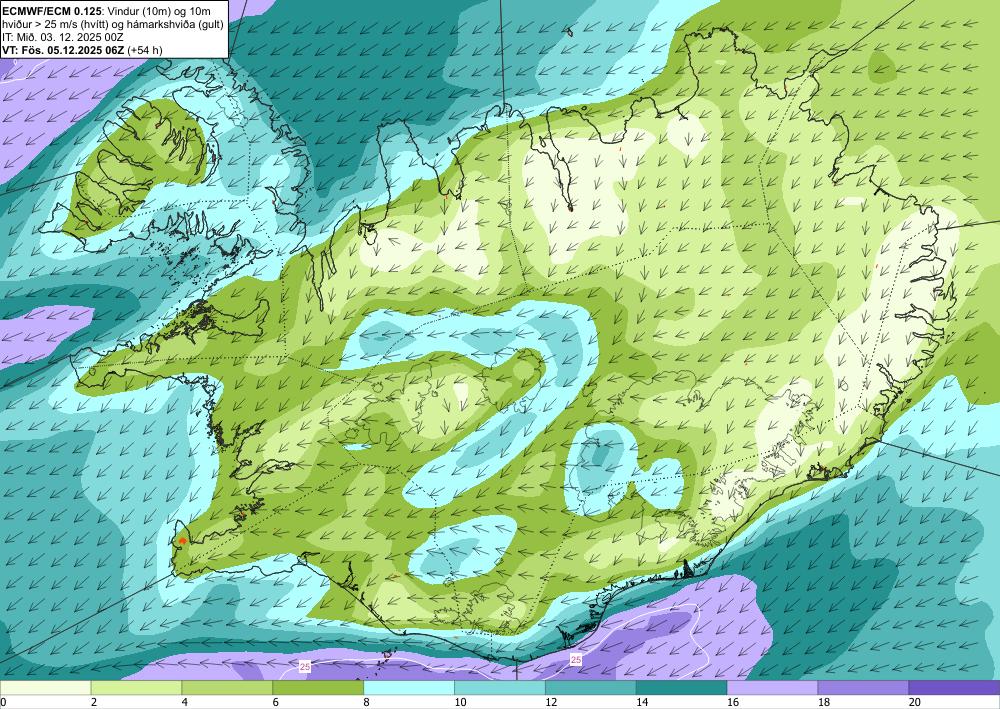Click the '8' label on the wind scale

(367, 702)
